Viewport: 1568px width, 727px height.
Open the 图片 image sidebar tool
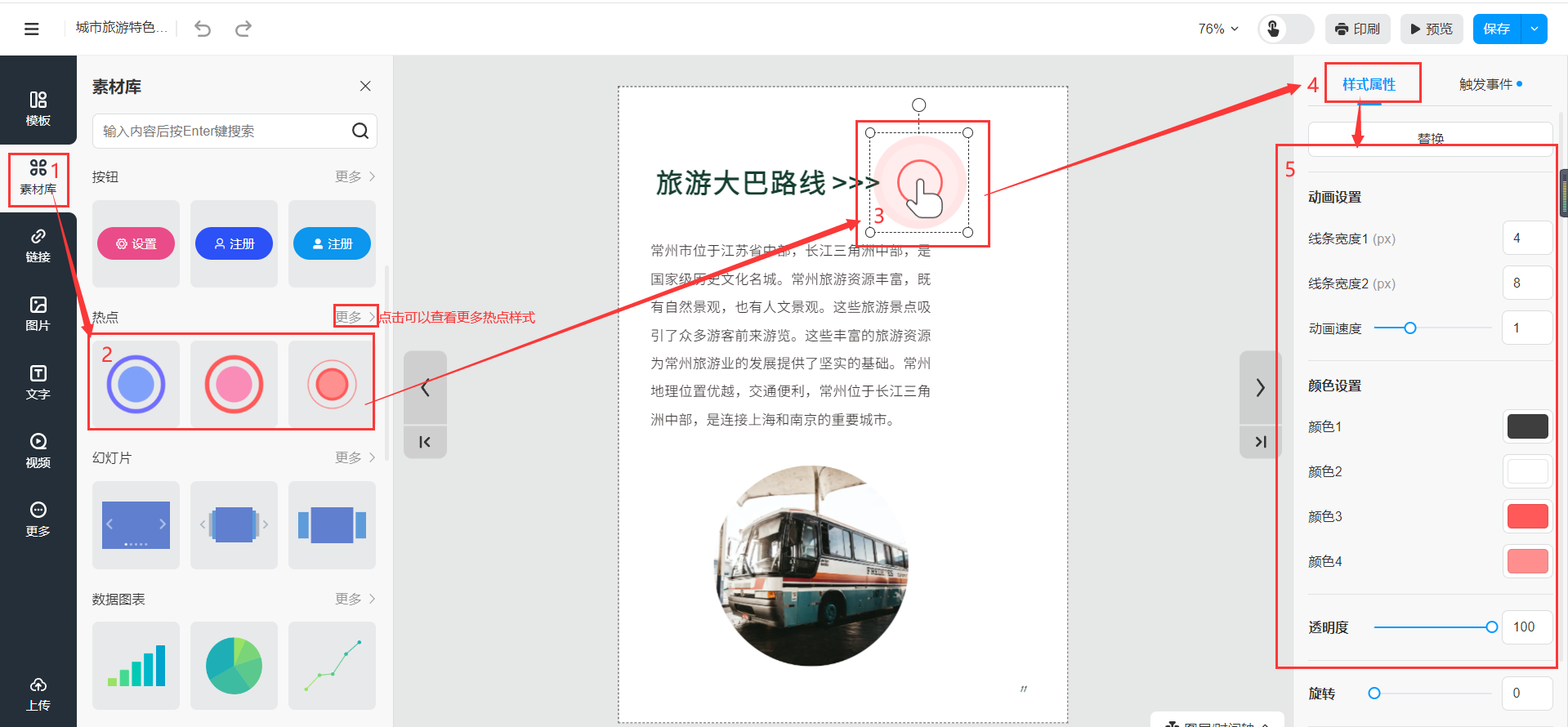pyautogui.click(x=38, y=314)
